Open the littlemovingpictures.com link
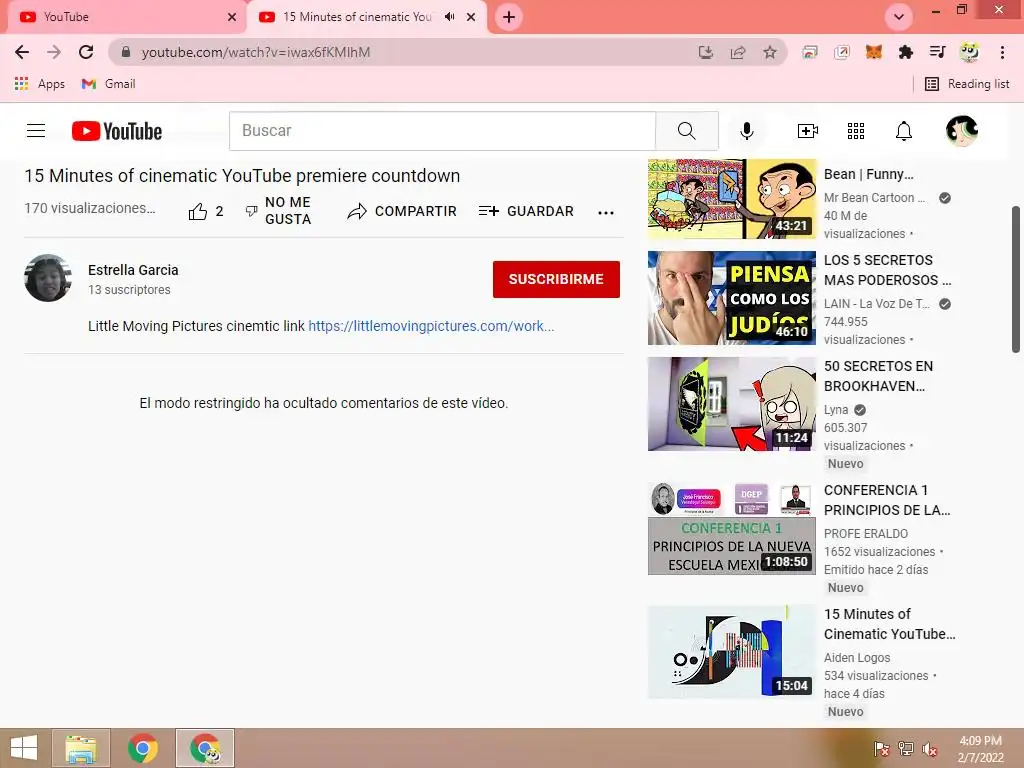This screenshot has height=768, width=1024. click(x=431, y=326)
